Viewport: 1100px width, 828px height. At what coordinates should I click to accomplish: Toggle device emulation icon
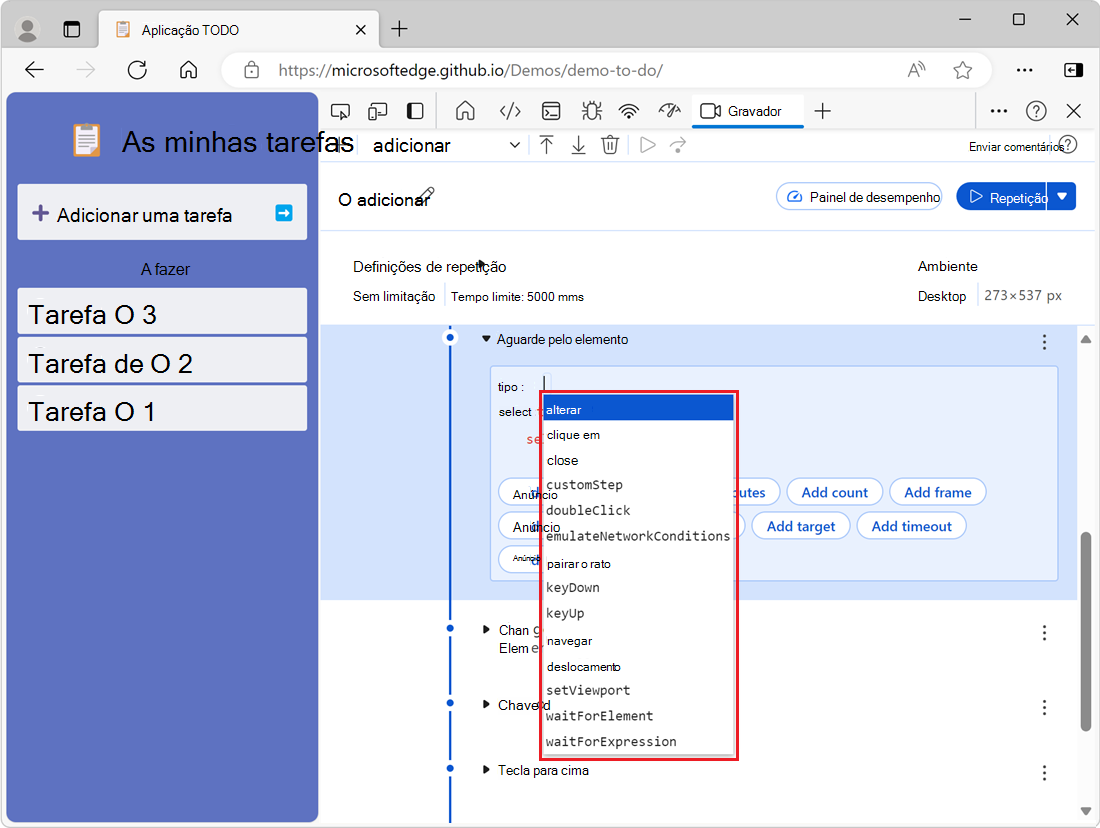click(378, 111)
